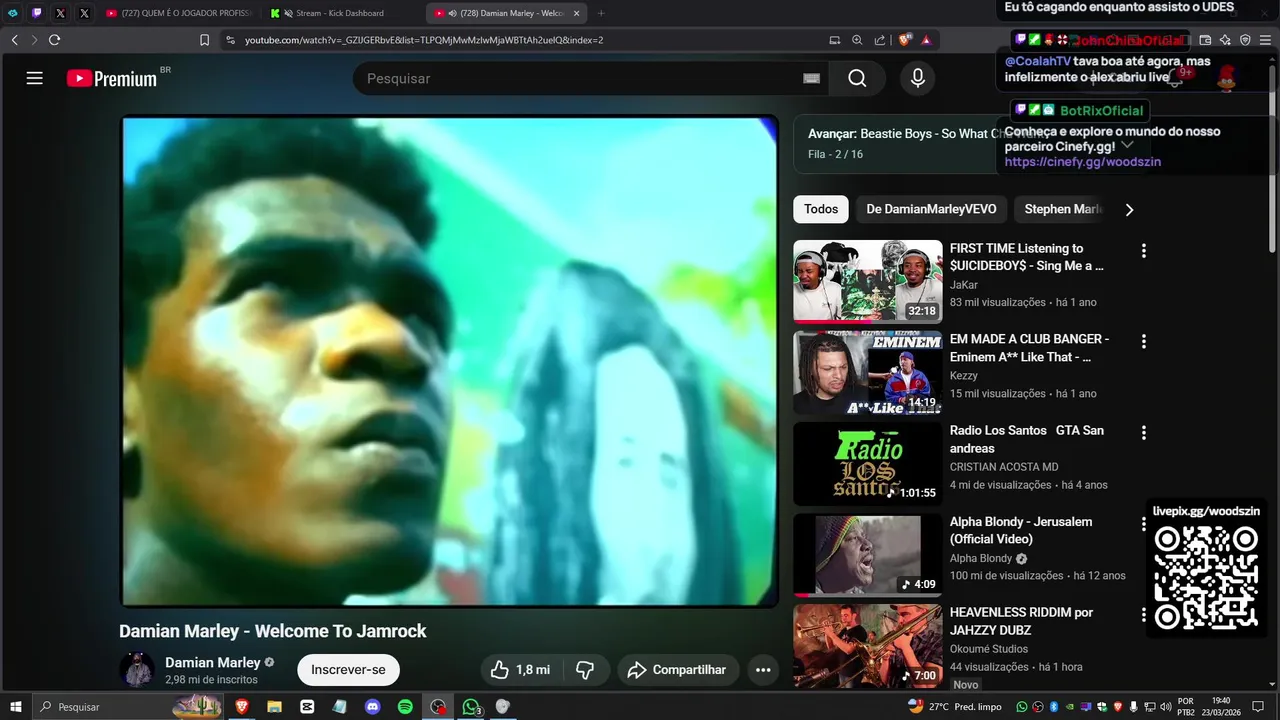This screenshot has width=1280, height=720.
Task: Open a new browser tab with plus
Action: point(601,13)
